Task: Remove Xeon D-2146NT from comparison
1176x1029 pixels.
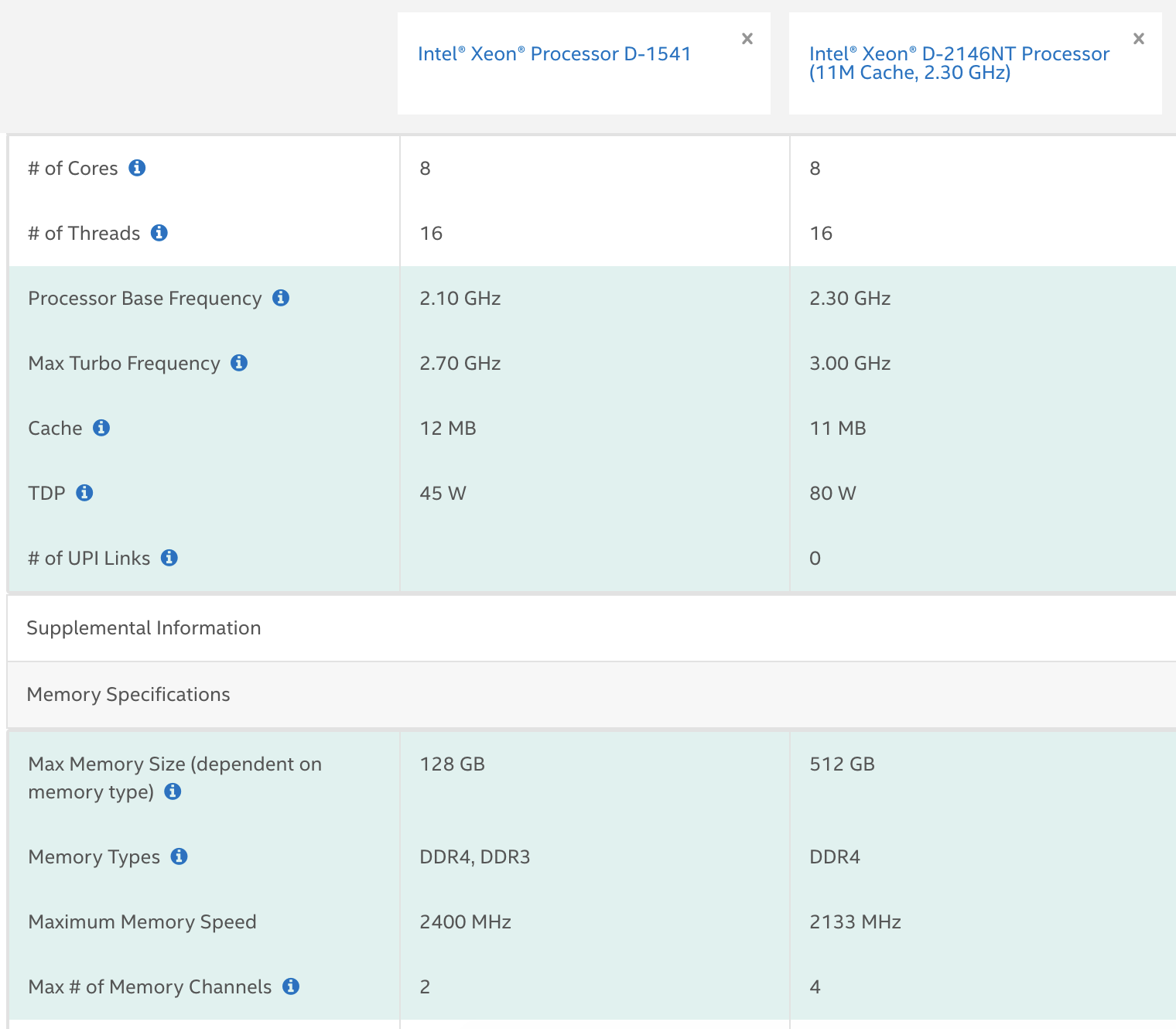Action: [x=1139, y=39]
